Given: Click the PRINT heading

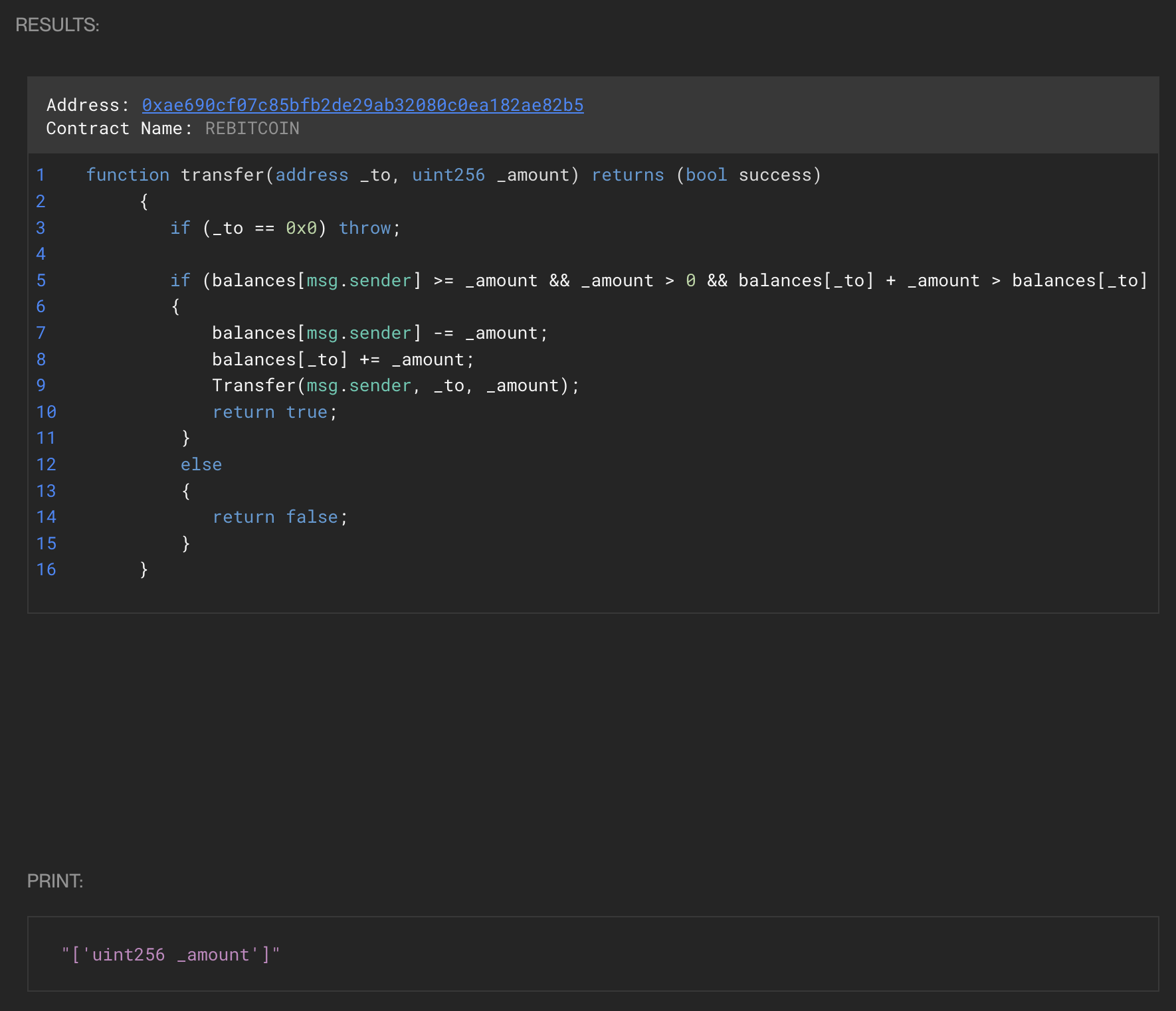Looking at the screenshot, I should (x=55, y=881).
